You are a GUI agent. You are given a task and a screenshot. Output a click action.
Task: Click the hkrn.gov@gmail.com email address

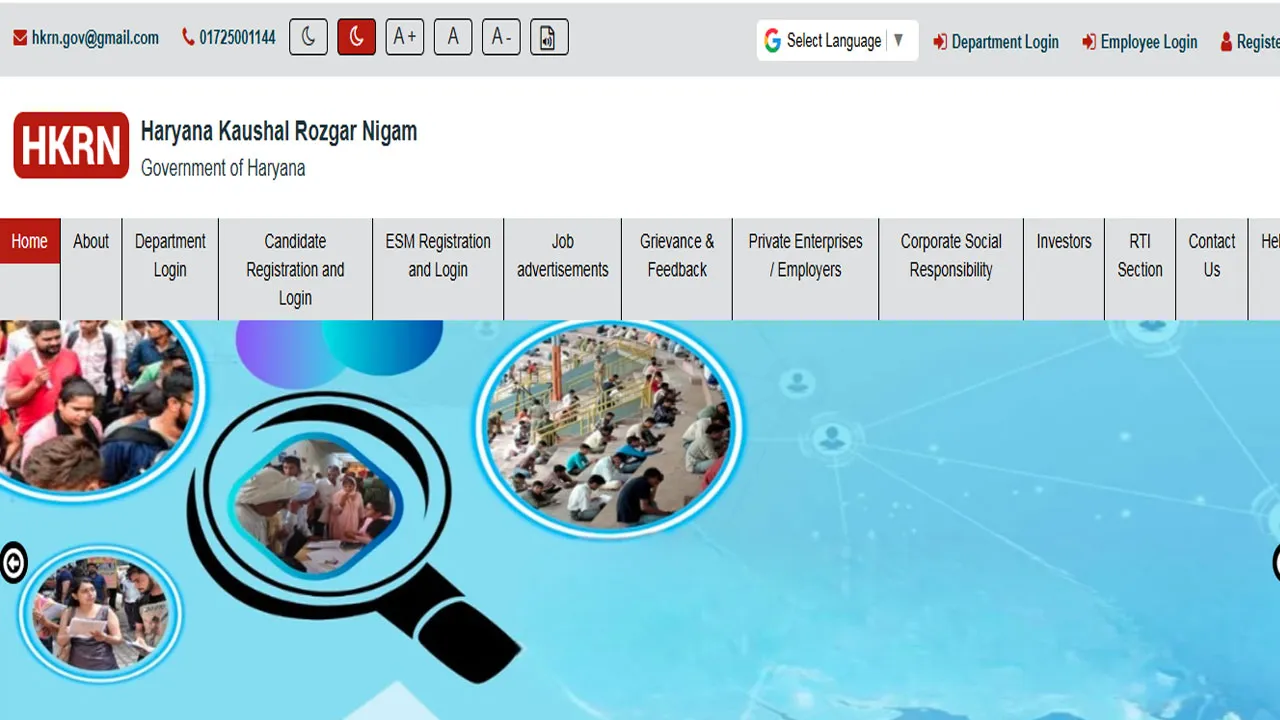pos(95,38)
